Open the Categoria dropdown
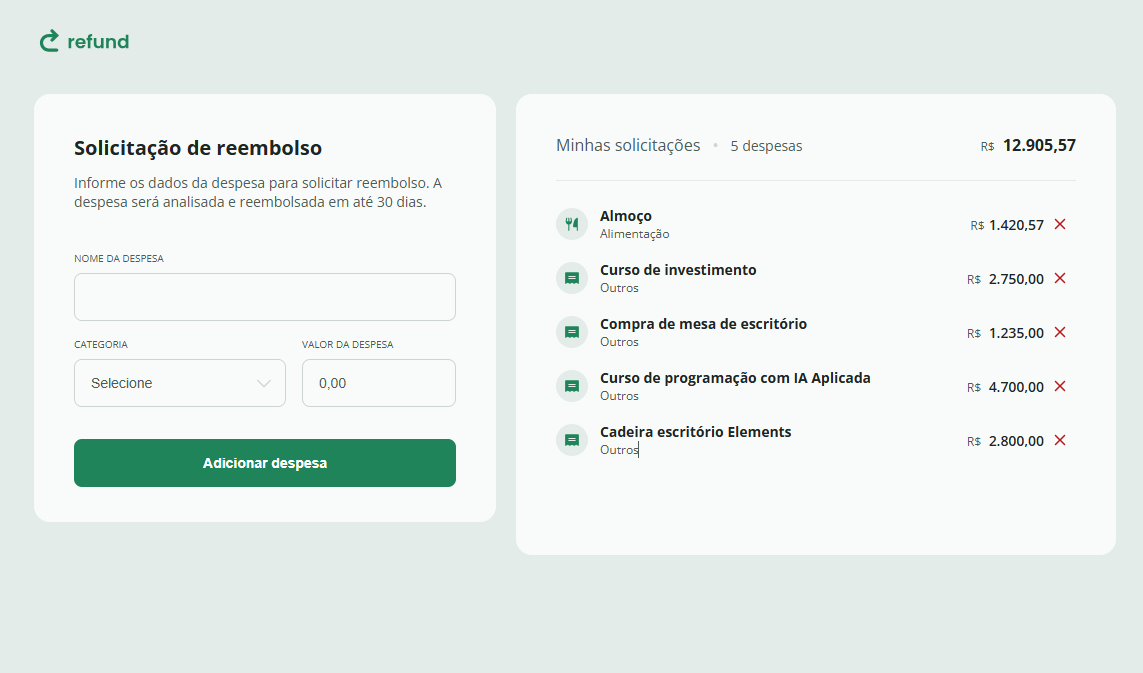Screen dimensions: 1143x673 coord(180,383)
